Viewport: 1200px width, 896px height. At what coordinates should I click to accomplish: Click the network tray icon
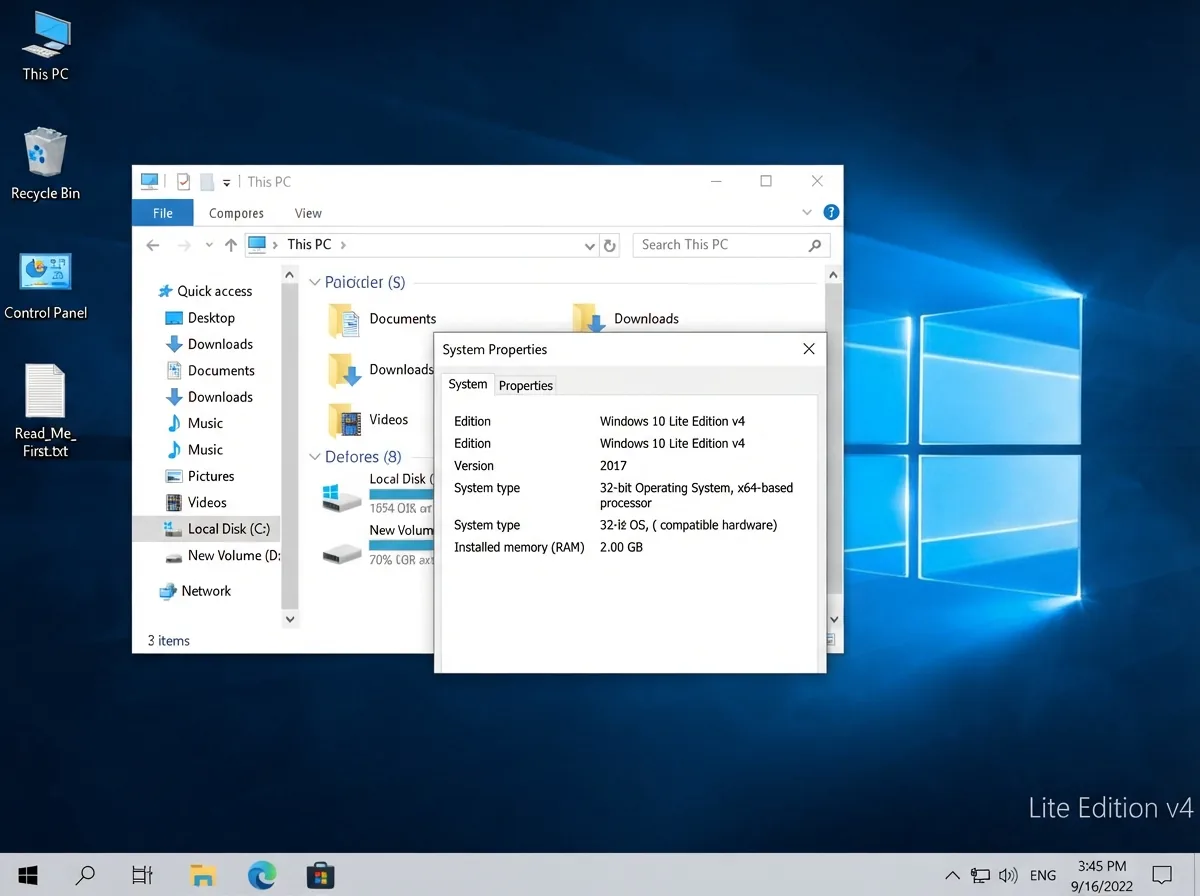click(x=980, y=875)
